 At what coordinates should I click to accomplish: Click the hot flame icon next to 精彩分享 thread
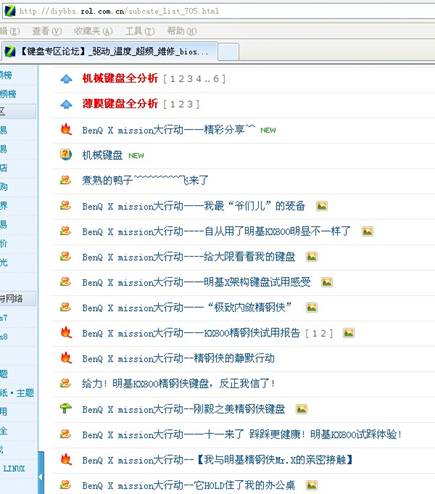click(x=66, y=129)
